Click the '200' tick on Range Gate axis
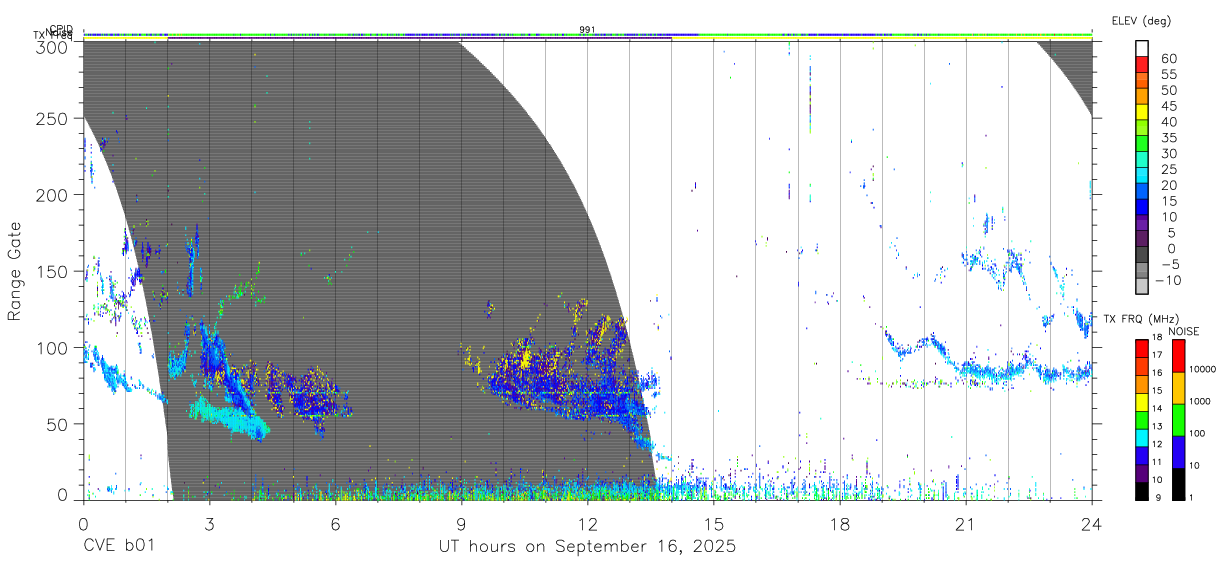Screen dimensions: 1228x567 [x=52, y=195]
